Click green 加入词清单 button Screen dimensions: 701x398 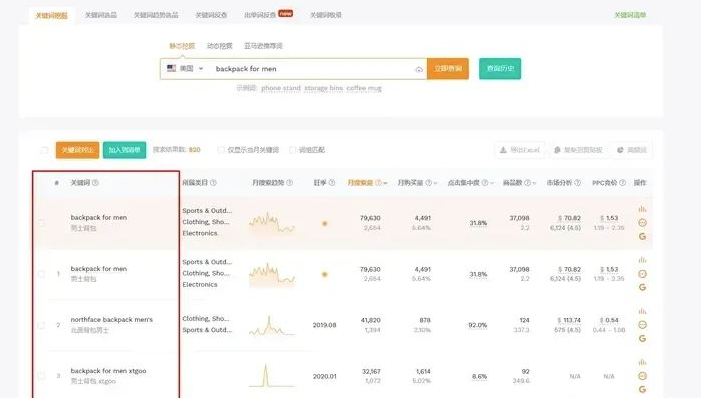coord(124,150)
